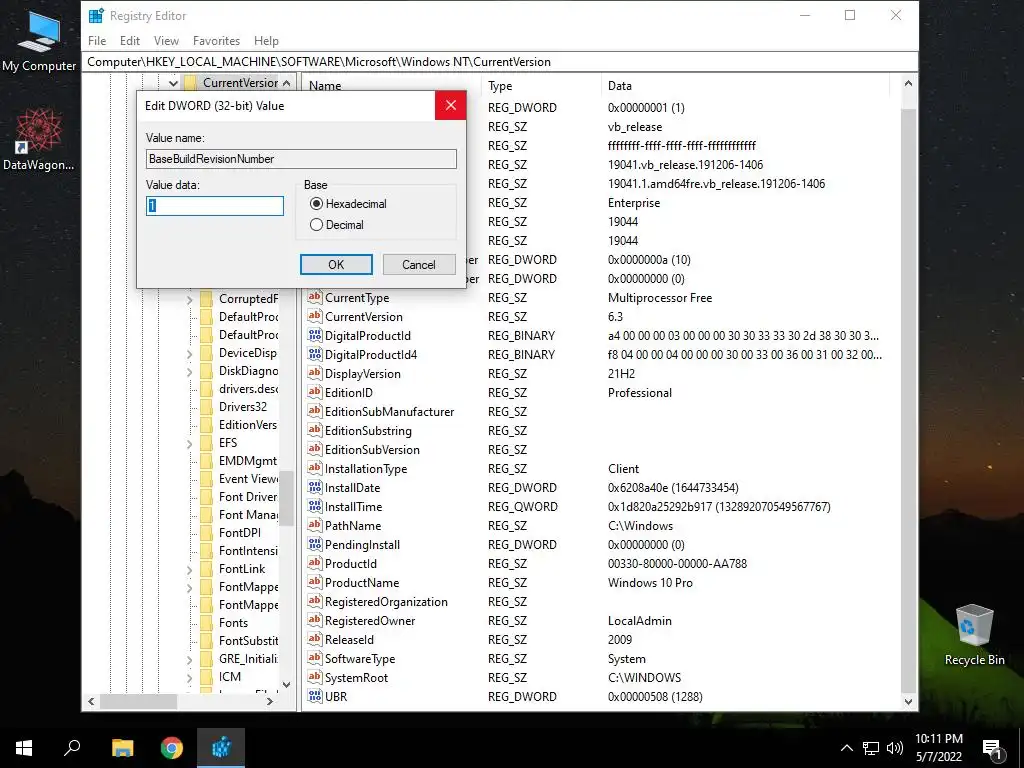The width and height of the screenshot is (1024, 768).
Task: Click the Value data input field
Action: pyautogui.click(x=215, y=206)
